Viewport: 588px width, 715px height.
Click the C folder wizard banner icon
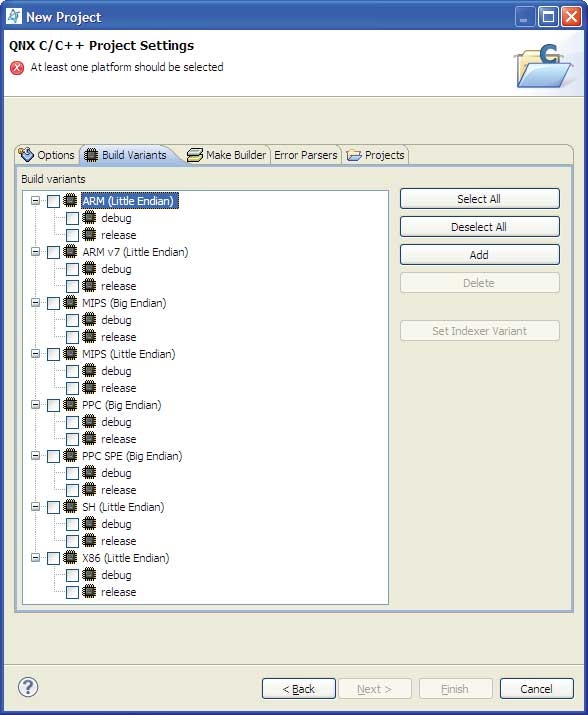(543, 65)
